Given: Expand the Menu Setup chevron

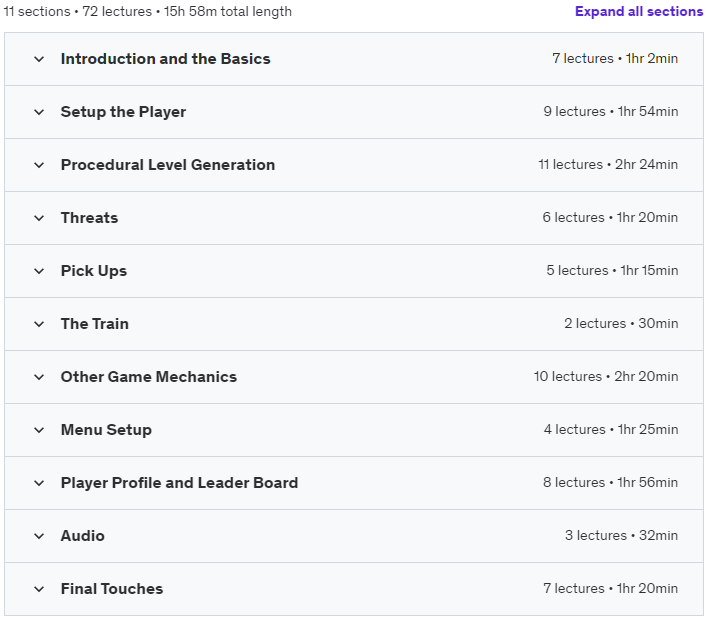Looking at the screenshot, I should (x=39, y=430).
